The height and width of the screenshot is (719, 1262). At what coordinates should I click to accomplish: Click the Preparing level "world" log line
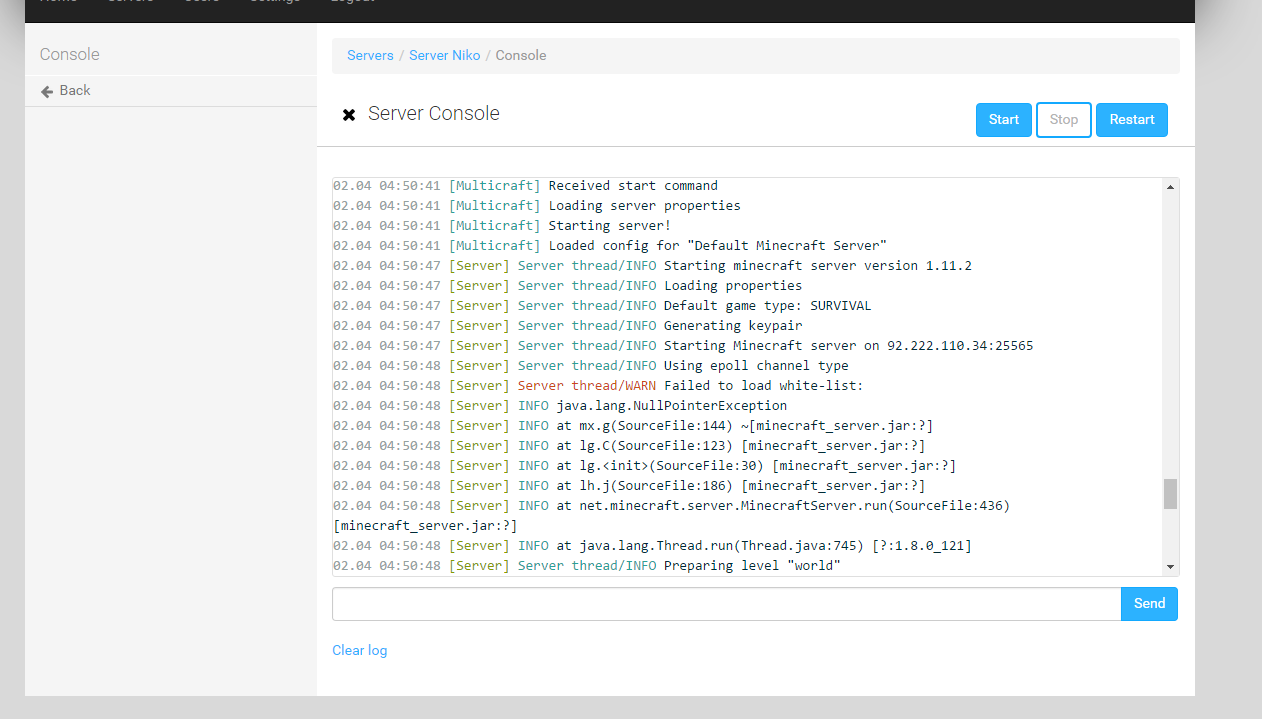tap(752, 566)
